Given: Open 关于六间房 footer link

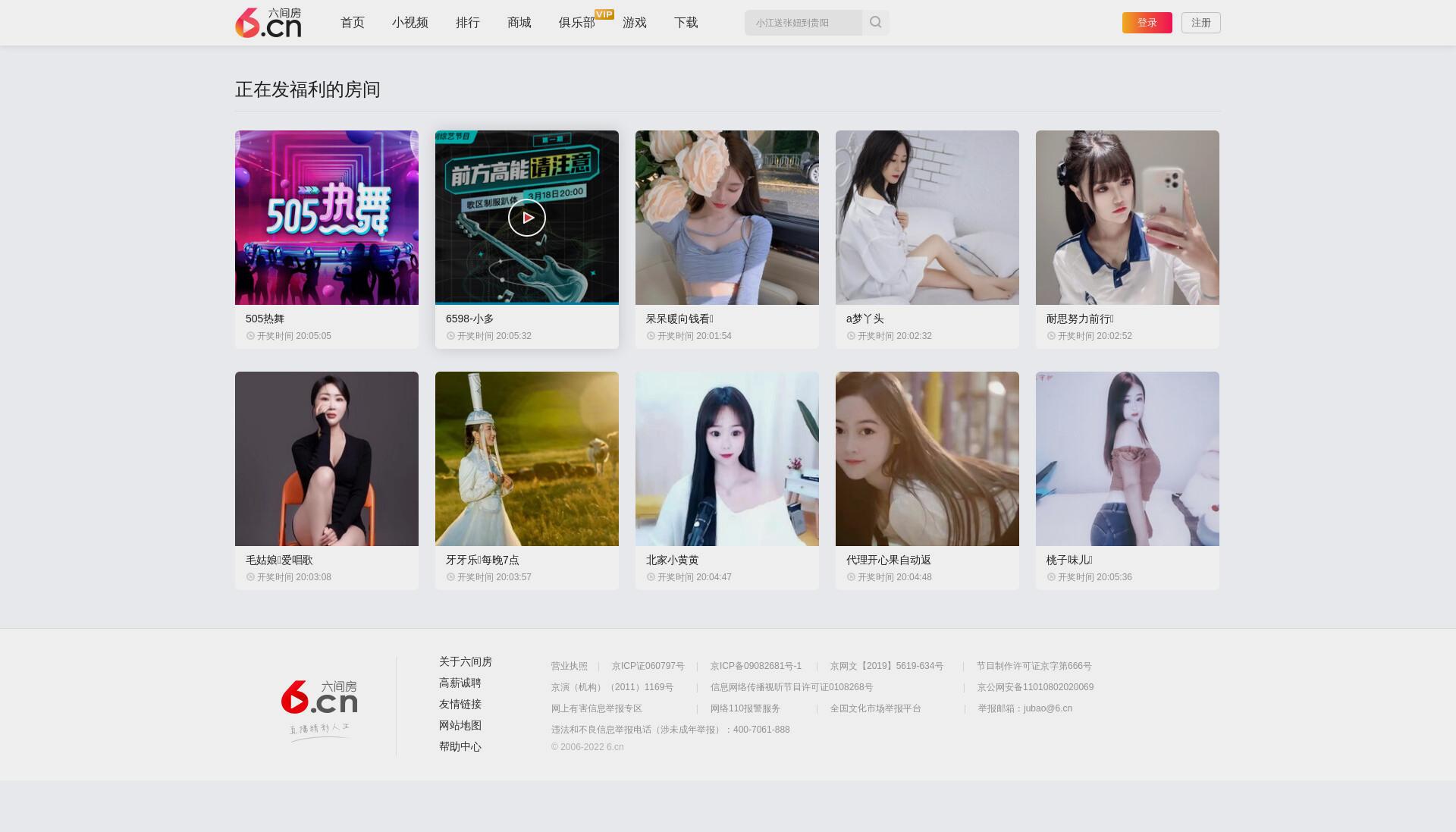Looking at the screenshot, I should point(466,662).
